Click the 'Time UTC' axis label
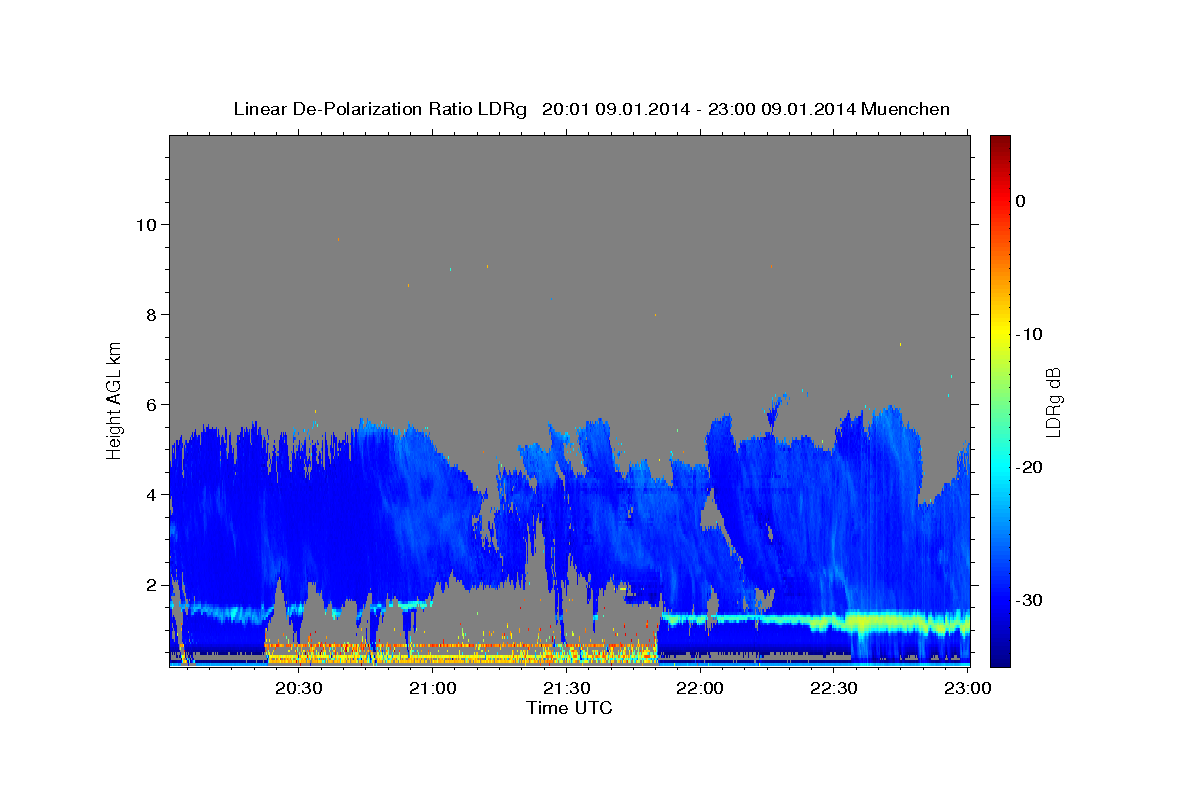 click(x=569, y=708)
